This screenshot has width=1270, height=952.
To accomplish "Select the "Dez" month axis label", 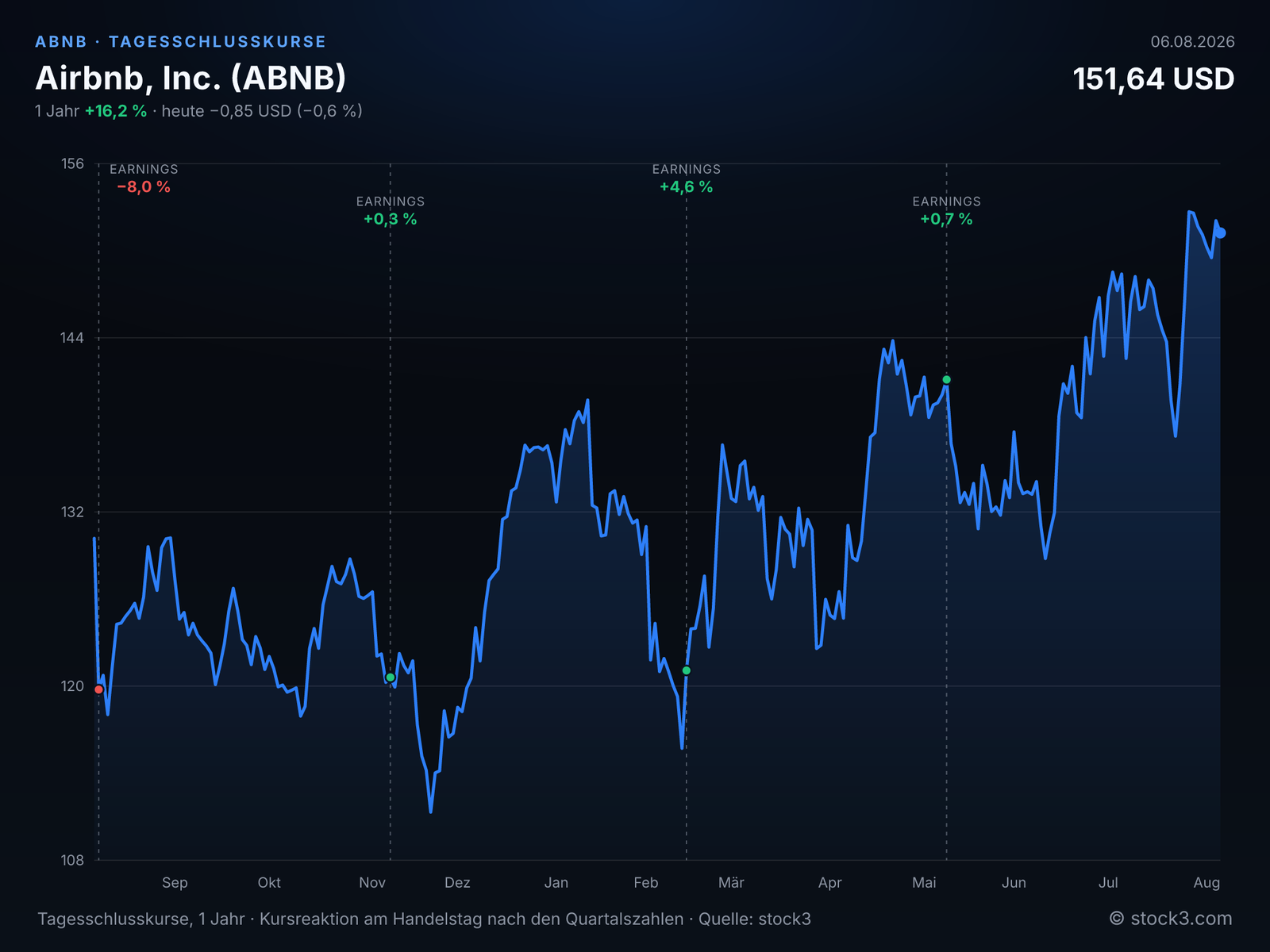I will click(457, 883).
